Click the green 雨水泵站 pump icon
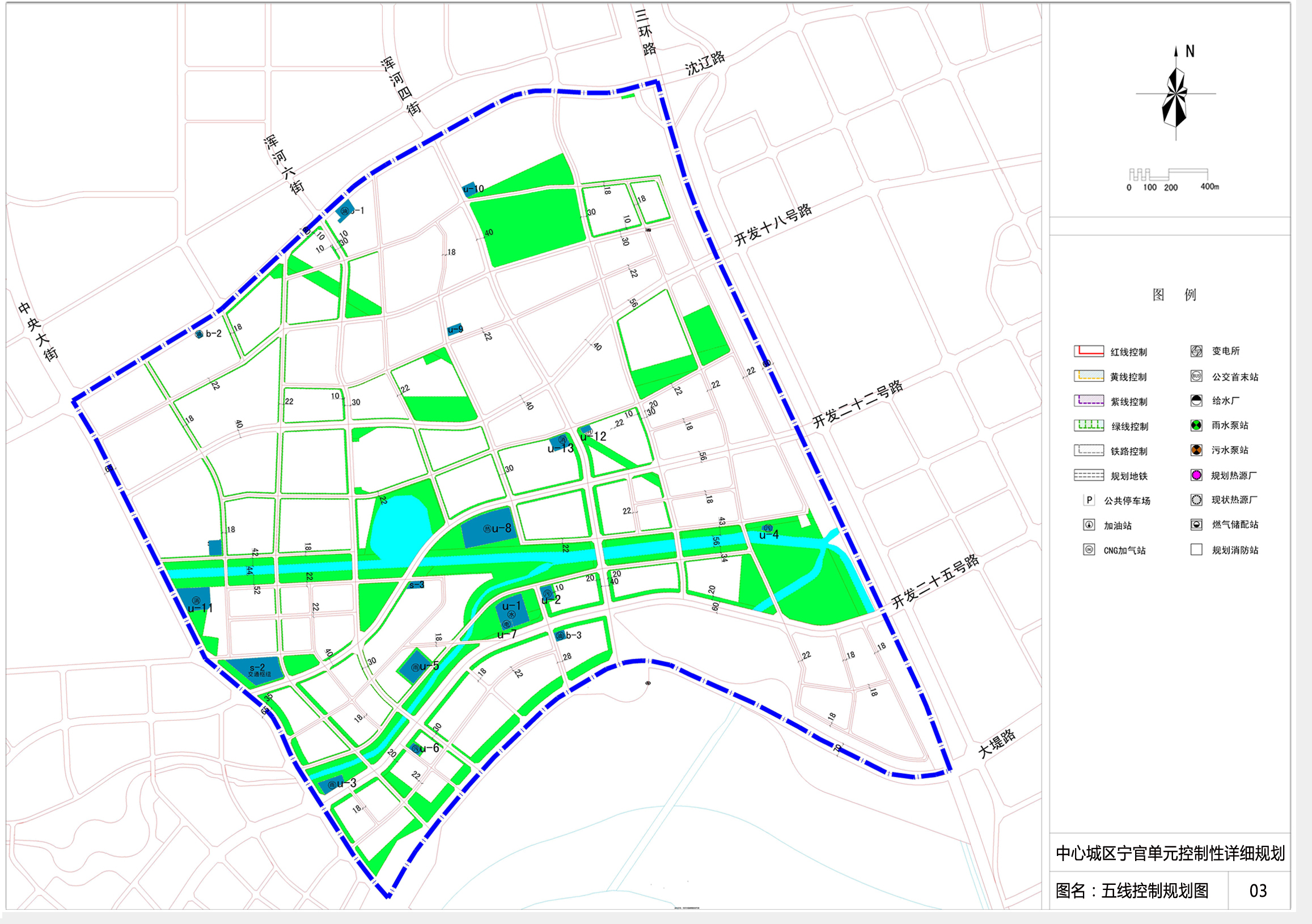1312x924 pixels. [x=1196, y=425]
